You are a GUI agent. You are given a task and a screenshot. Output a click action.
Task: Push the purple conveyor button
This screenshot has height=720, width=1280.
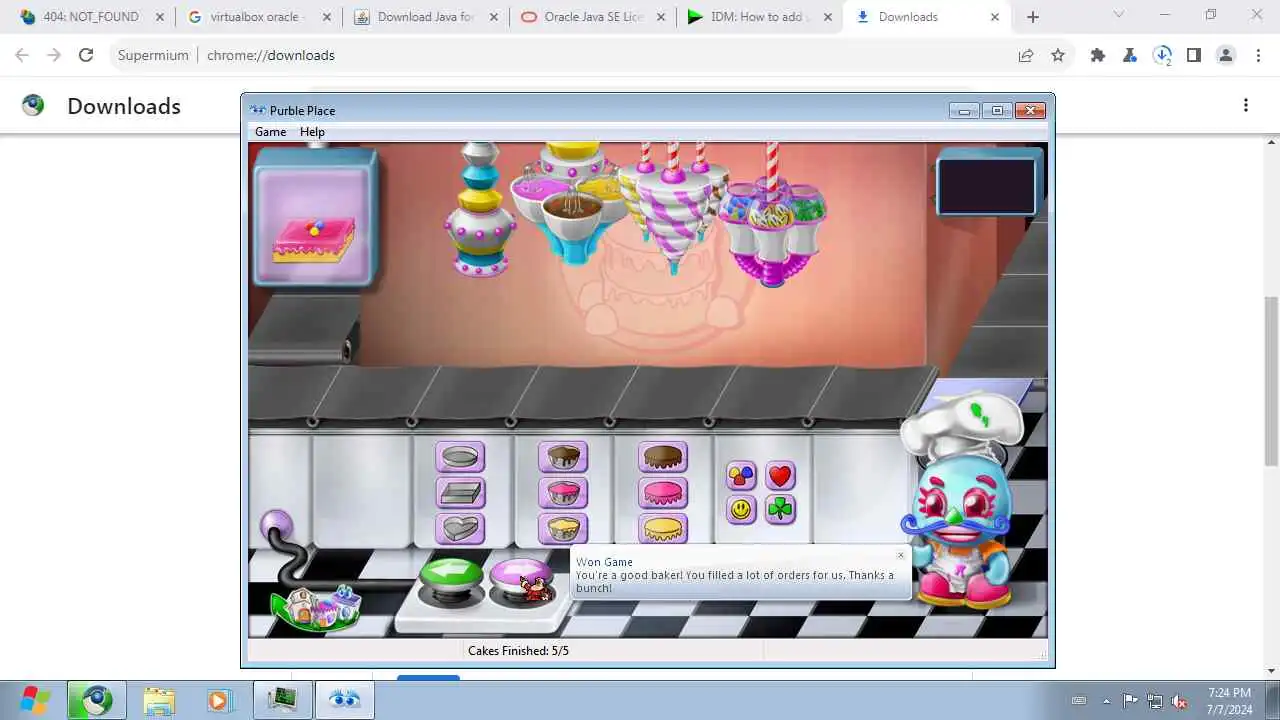(520, 579)
